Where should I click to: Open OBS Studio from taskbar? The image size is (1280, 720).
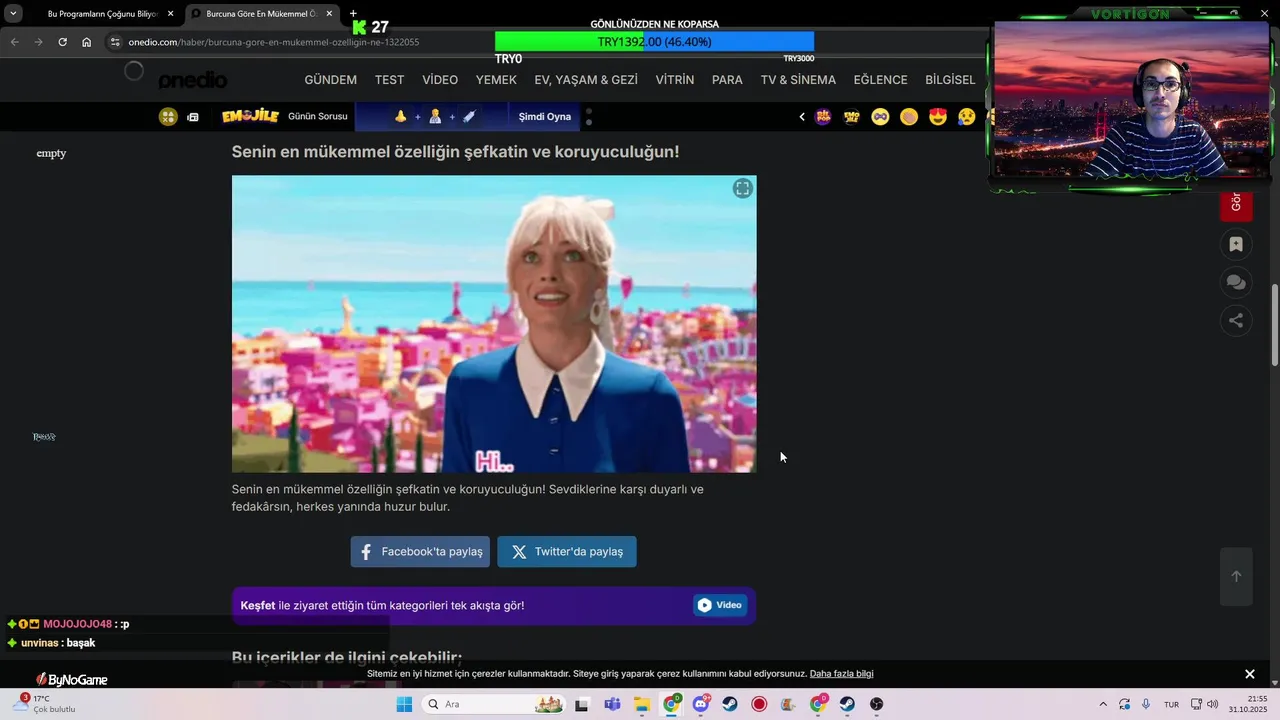[x=877, y=705]
